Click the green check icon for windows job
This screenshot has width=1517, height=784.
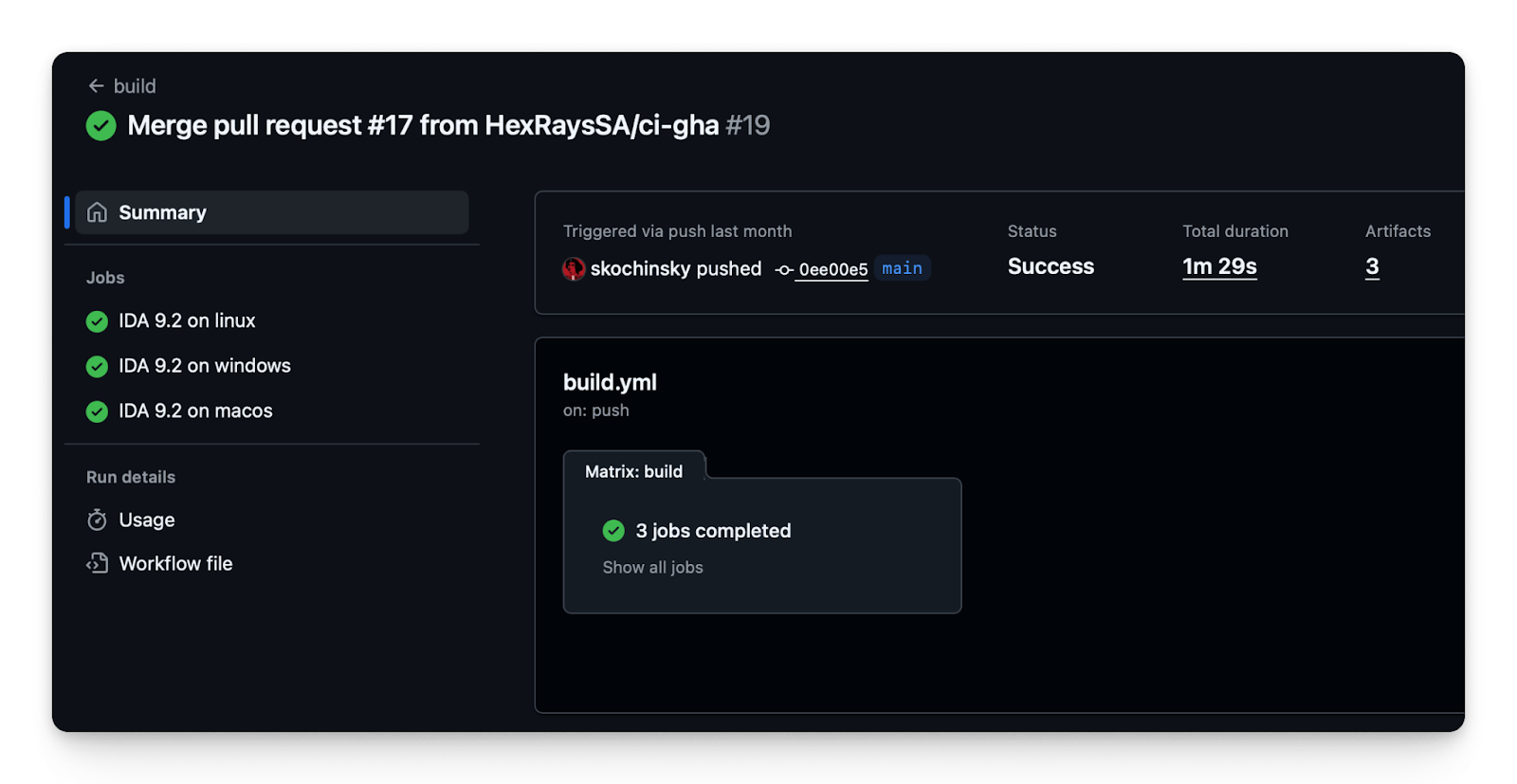(x=97, y=366)
